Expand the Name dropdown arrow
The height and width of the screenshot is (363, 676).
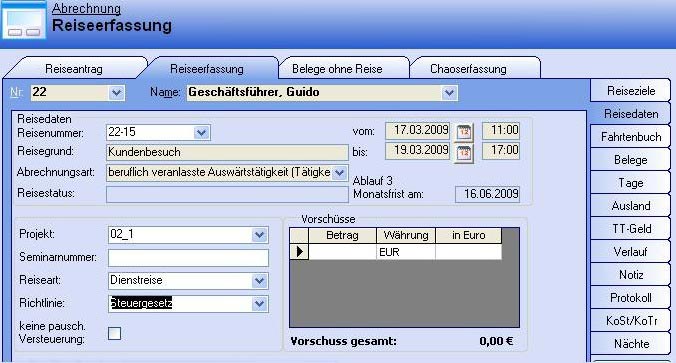point(449,93)
